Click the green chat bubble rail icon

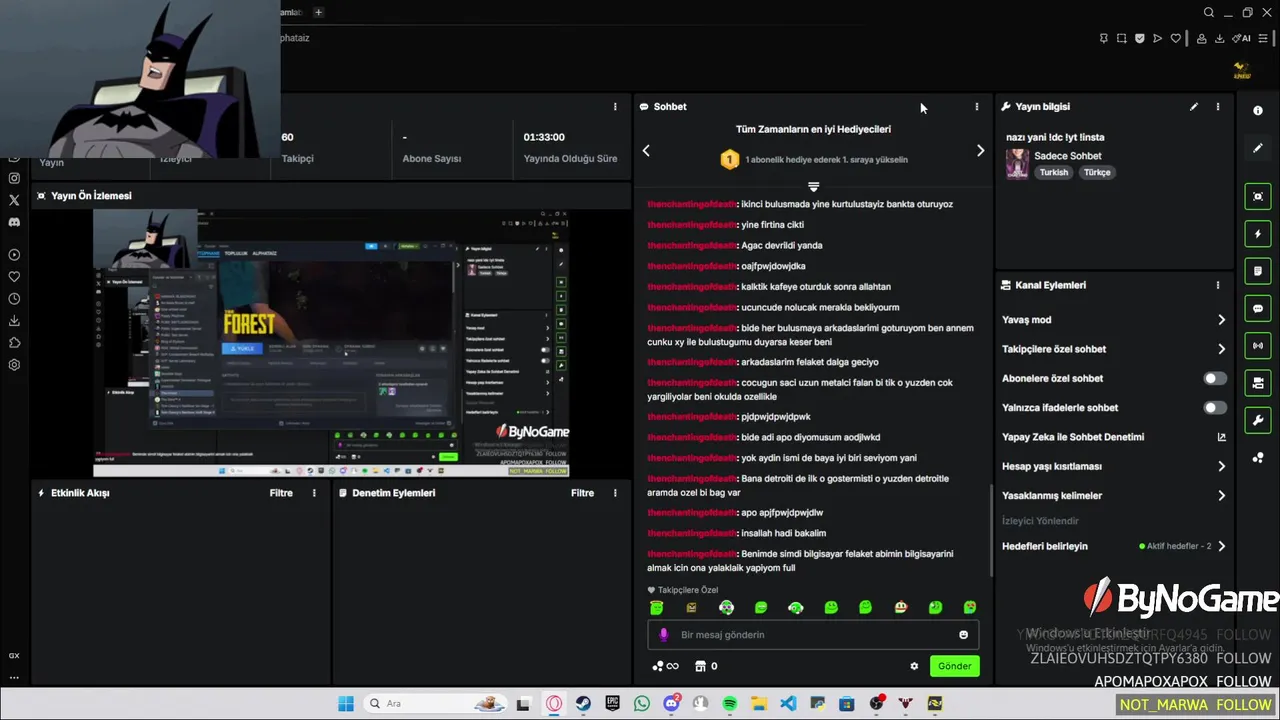(x=1258, y=309)
